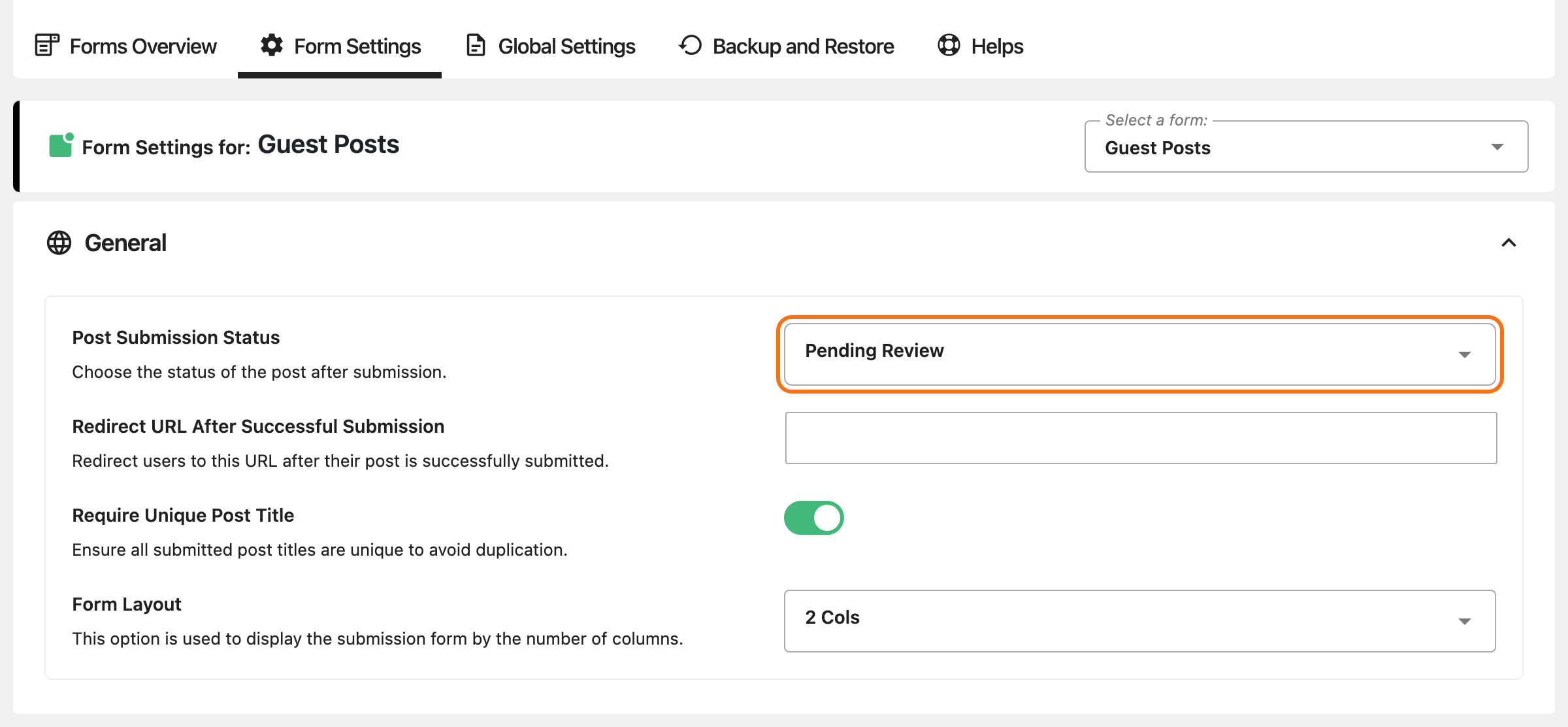The width and height of the screenshot is (1568, 727).
Task: Open the Helps tab
Action: [x=980, y=46]
